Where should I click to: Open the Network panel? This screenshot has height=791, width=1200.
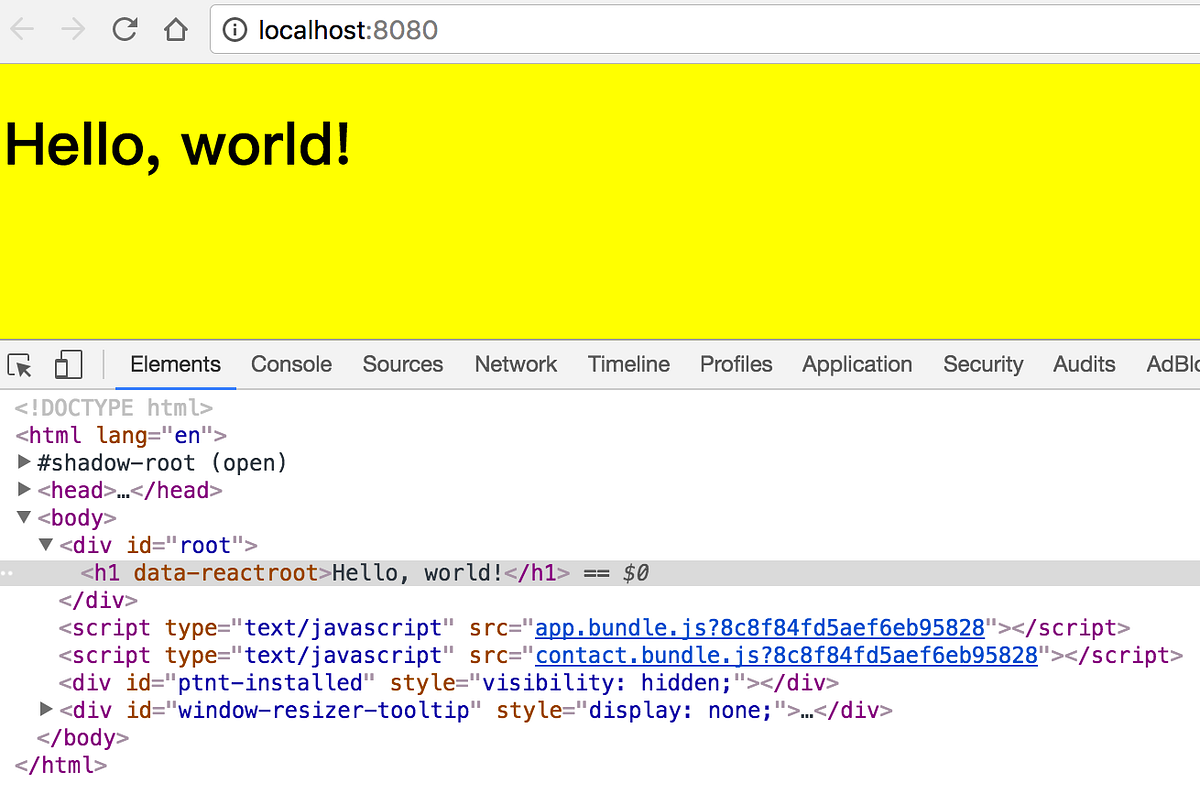[515, 364]
